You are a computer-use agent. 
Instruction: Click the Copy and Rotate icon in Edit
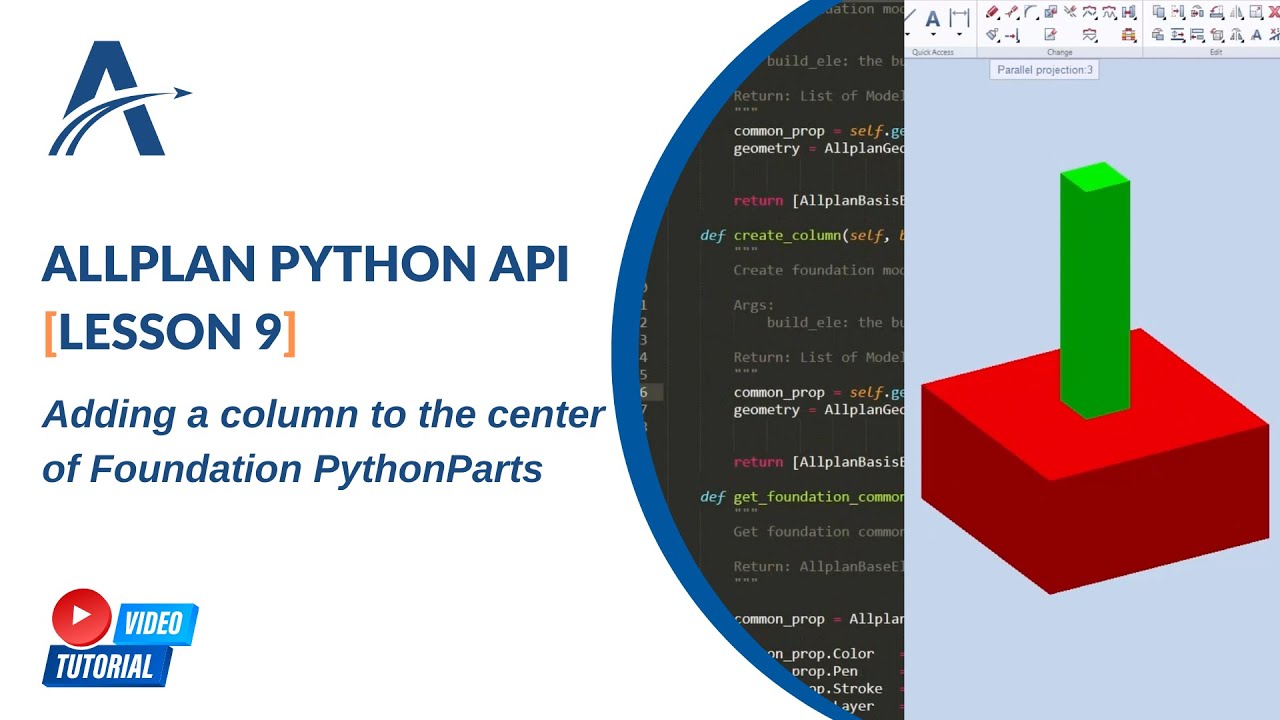(1197, 12)
